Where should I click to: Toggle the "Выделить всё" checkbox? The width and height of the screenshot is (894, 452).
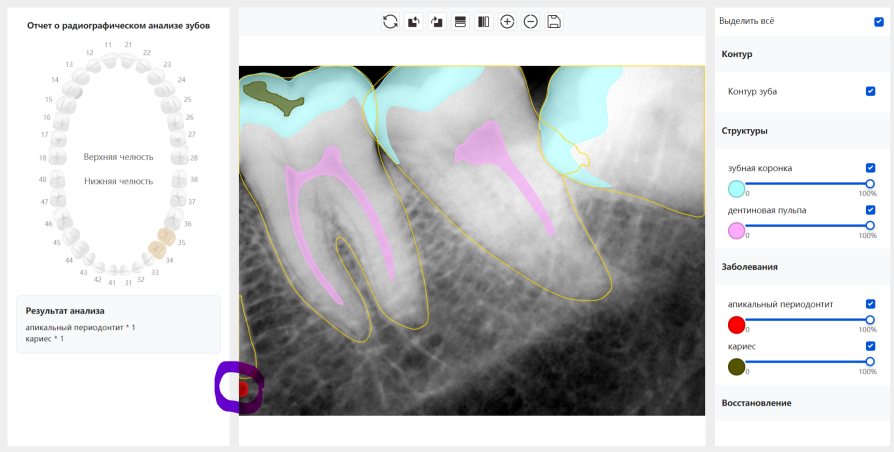[x=879, y=21]
